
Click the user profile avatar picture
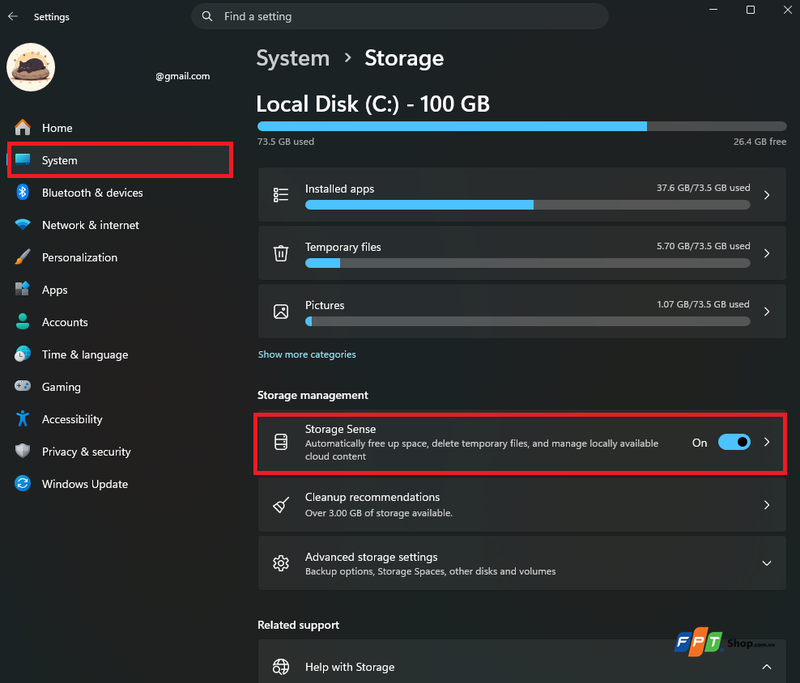[31, 67]
